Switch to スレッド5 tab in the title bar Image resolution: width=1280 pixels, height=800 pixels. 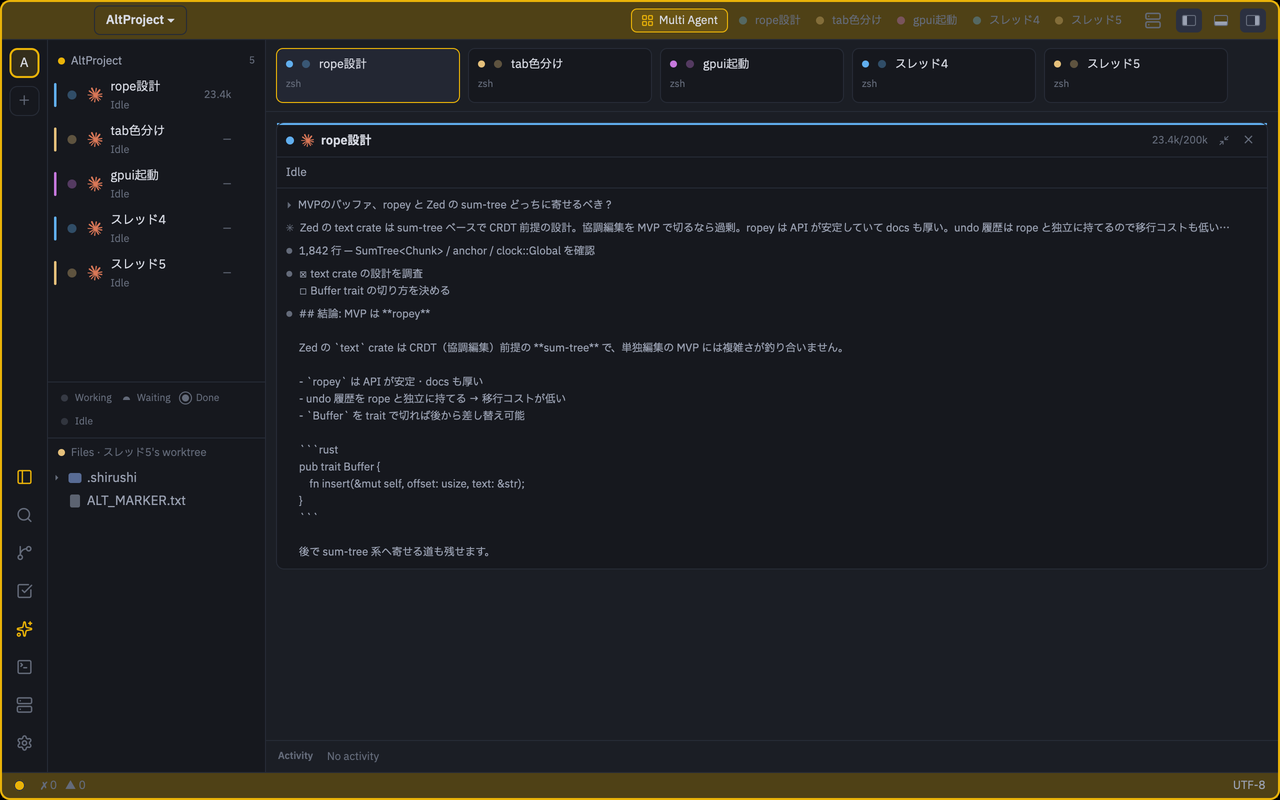coord(1088,20)
